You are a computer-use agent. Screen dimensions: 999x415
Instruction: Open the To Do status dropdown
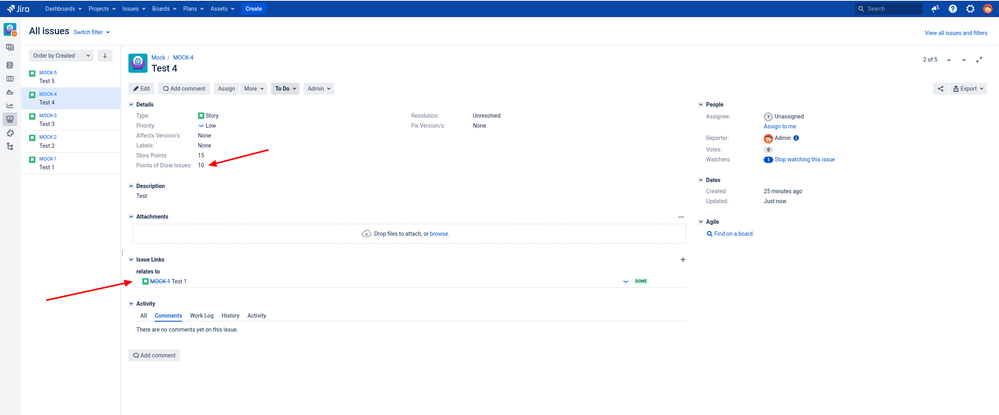285,89
